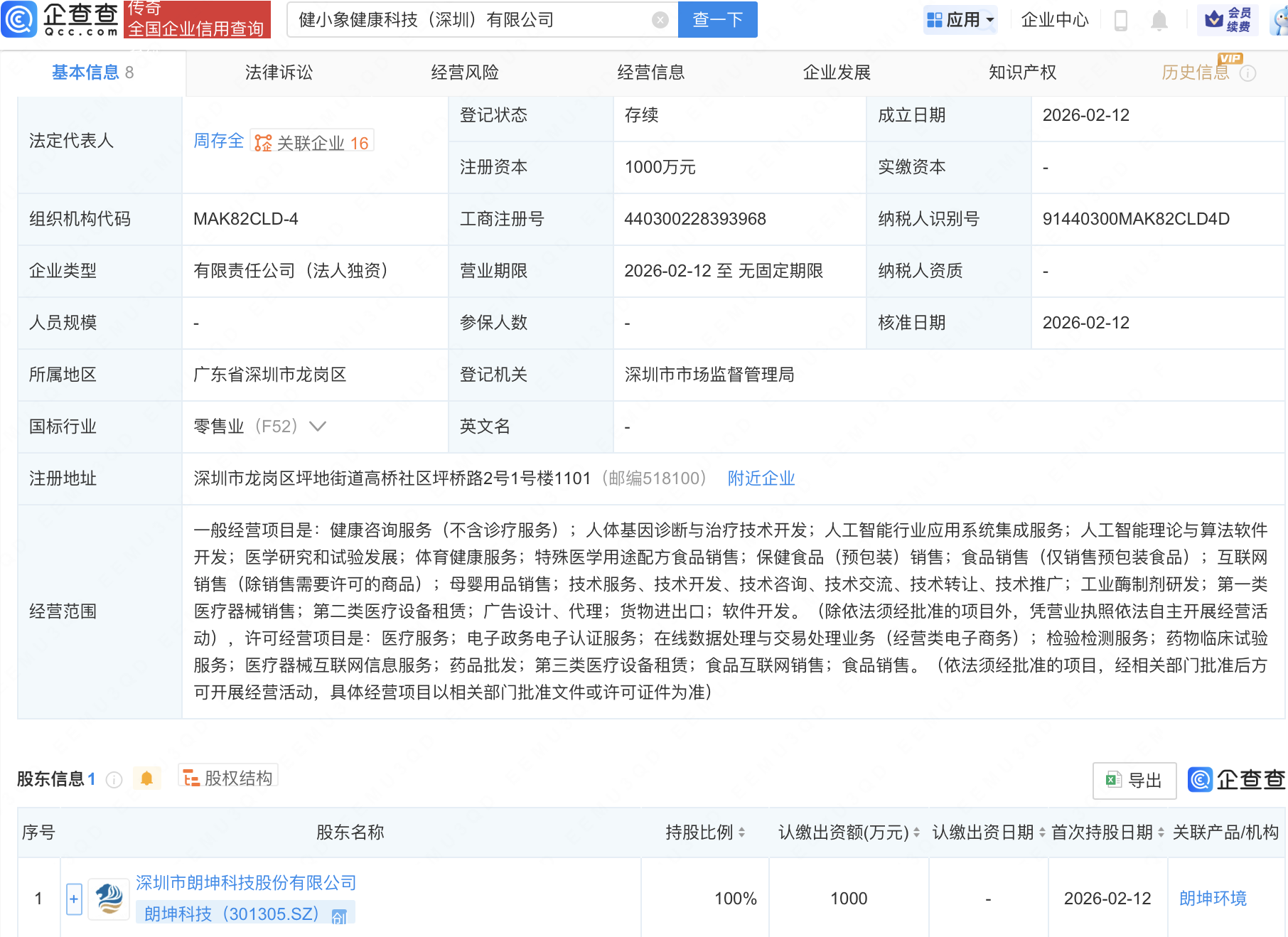Screen dimensions: 1288x937
Task: Click the 朗坤科技 company logo thumbnail
Action: (x=109, y=899)
